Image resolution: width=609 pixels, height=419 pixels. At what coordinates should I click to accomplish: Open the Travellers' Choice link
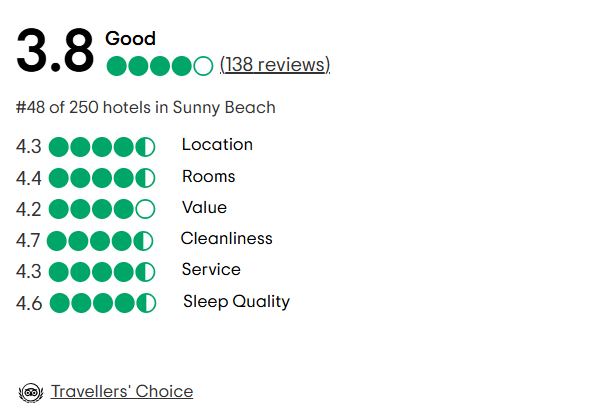pyautogui.click(x=122, y=391)
